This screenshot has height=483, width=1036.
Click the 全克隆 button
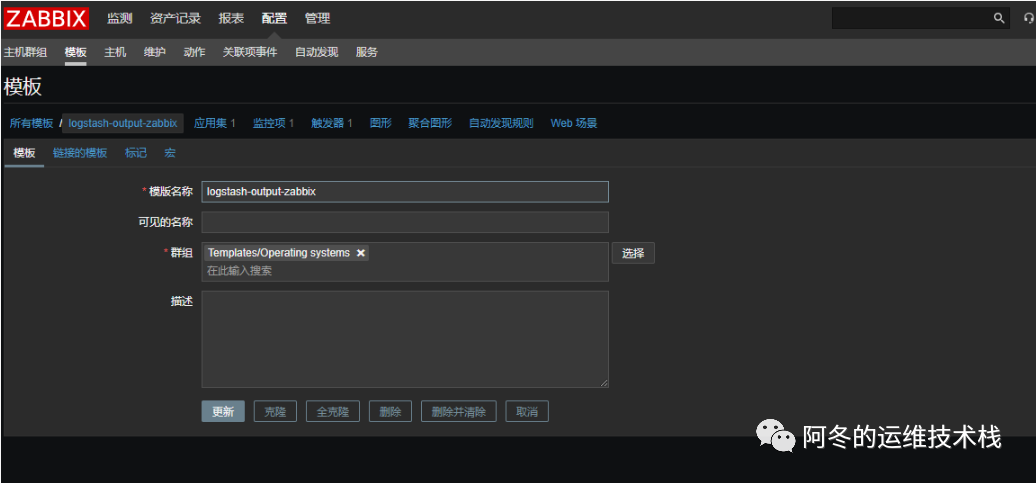click(x=333, y=412)
